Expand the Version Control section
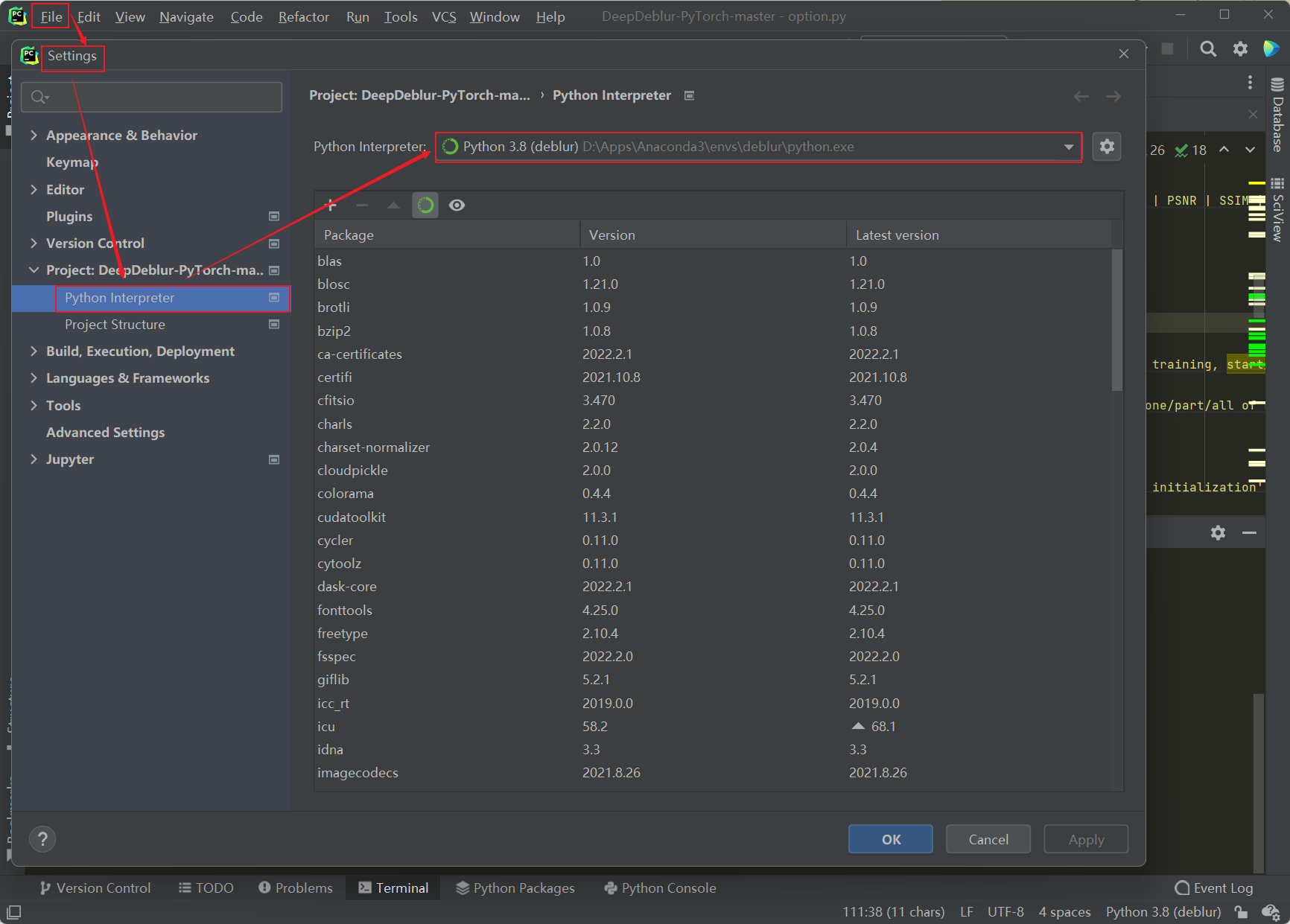 (34, 243)
